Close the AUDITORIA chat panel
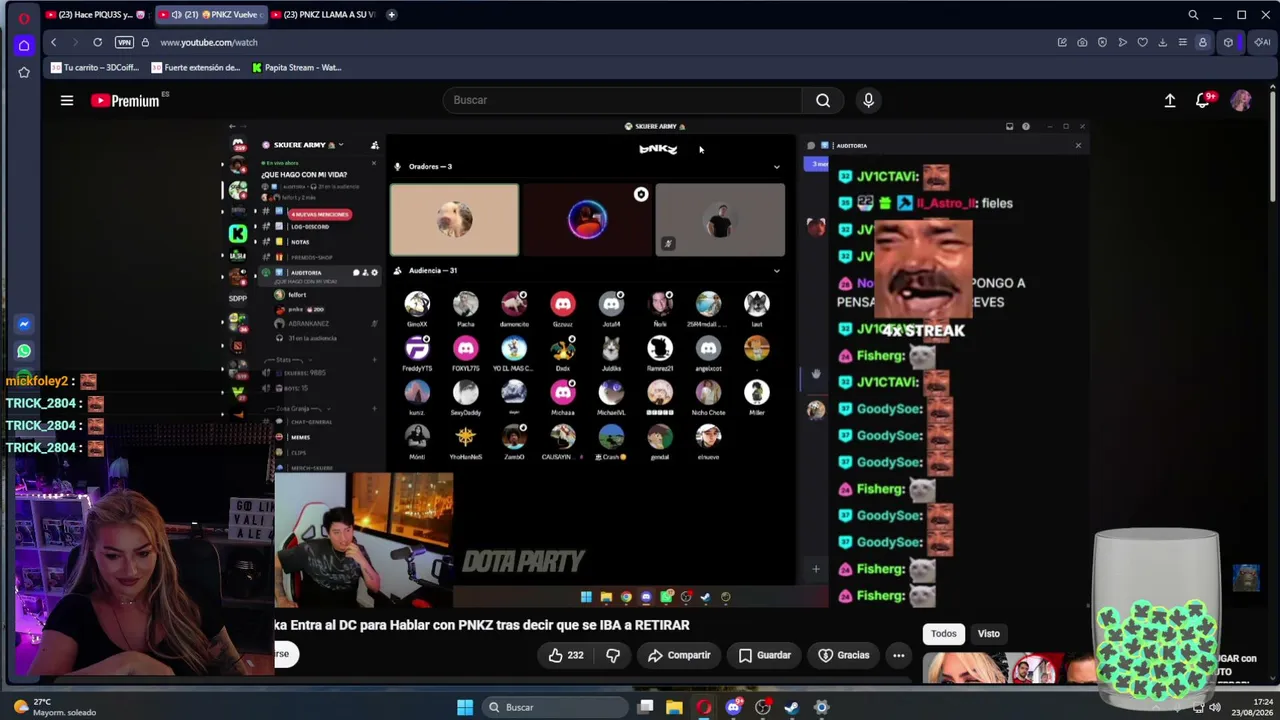This screenshot has height=720, width=1280. pyautogui.click(x=1078, y=146)
